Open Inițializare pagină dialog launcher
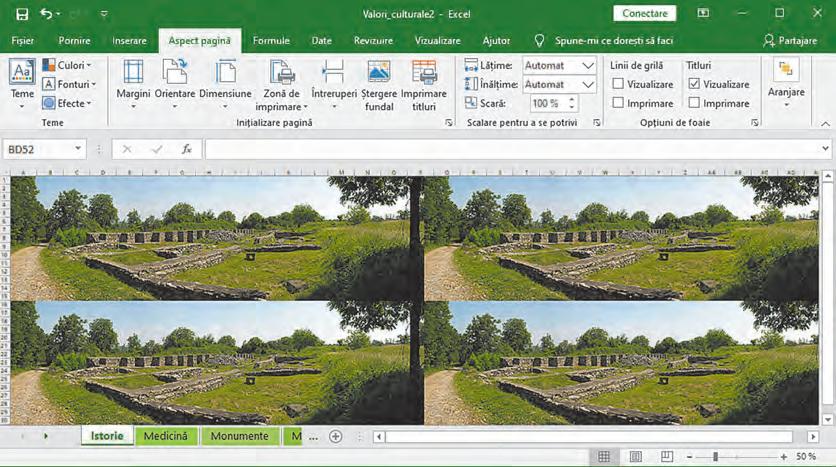This screenshot has width=836, height=467. tap(448, 123)
